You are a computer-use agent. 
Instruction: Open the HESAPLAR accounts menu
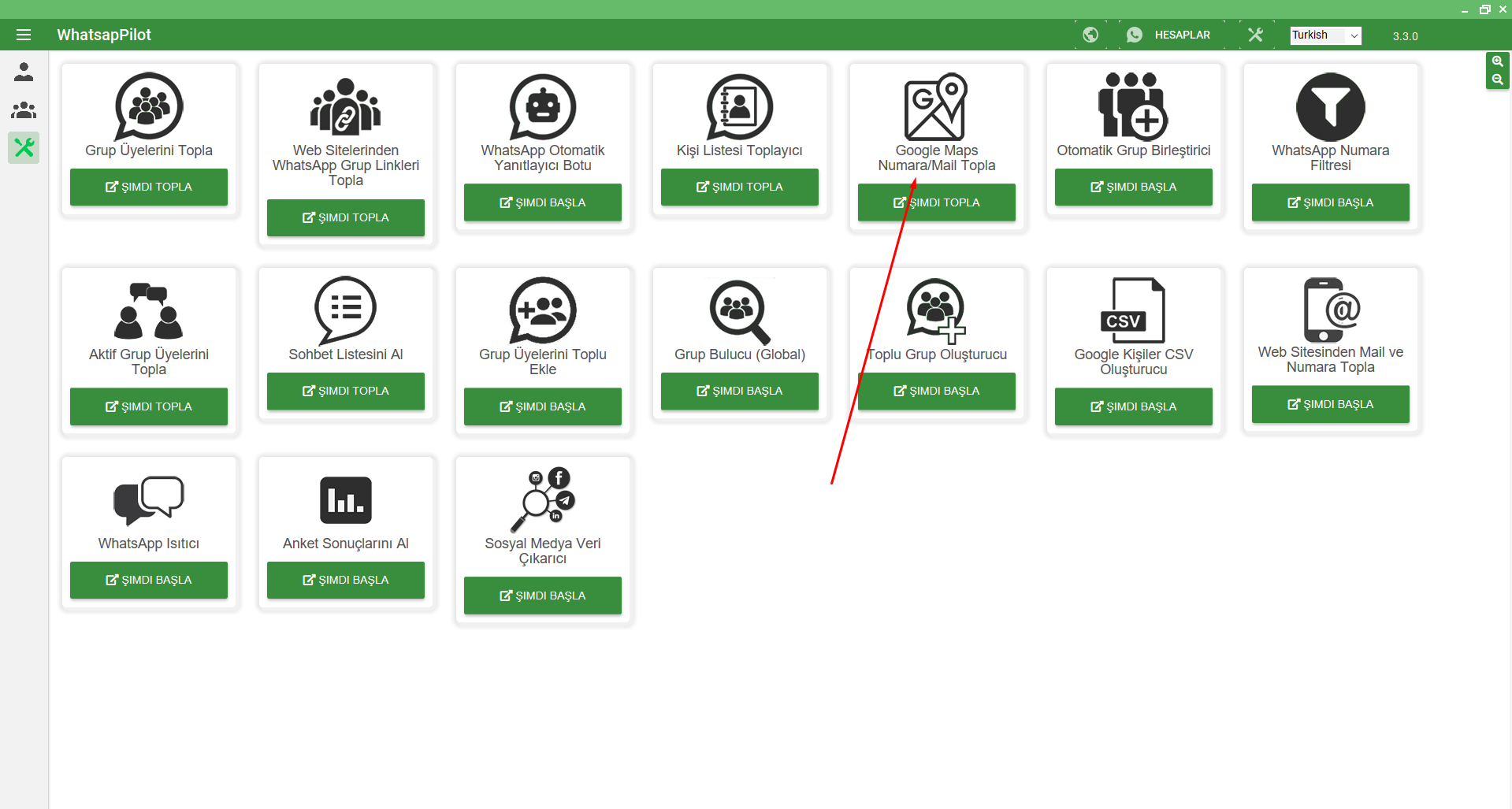1172,35
